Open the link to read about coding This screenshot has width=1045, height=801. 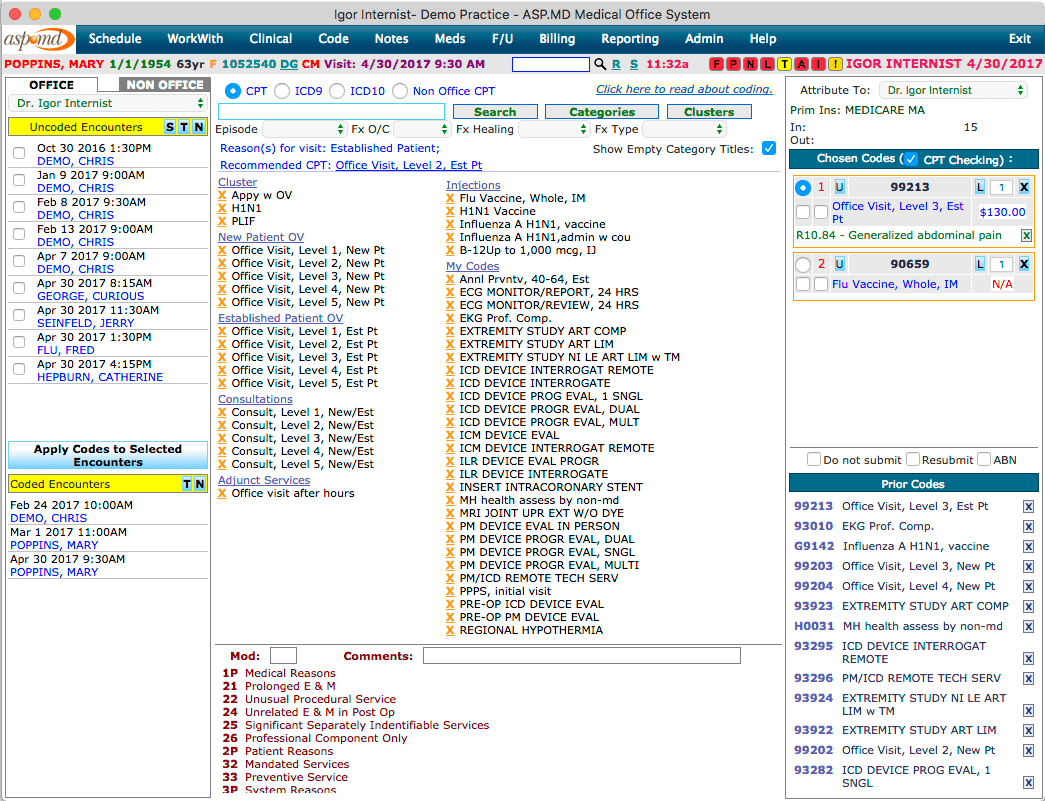[684, 89]
